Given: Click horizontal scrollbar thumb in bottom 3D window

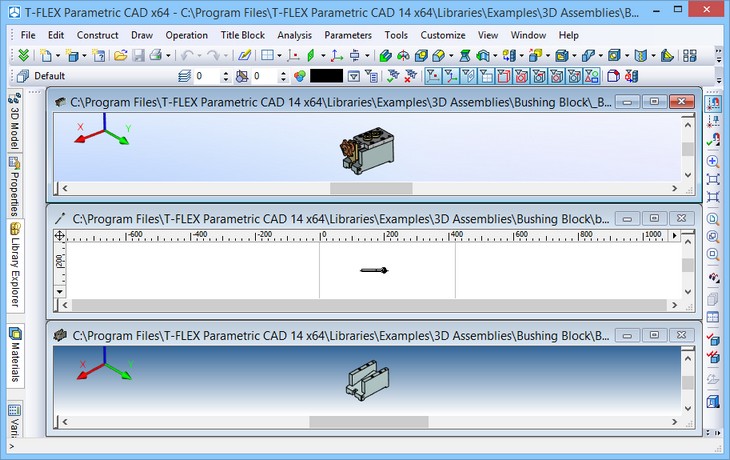Looking at the screenshot, I should click(x=369, y=422).
